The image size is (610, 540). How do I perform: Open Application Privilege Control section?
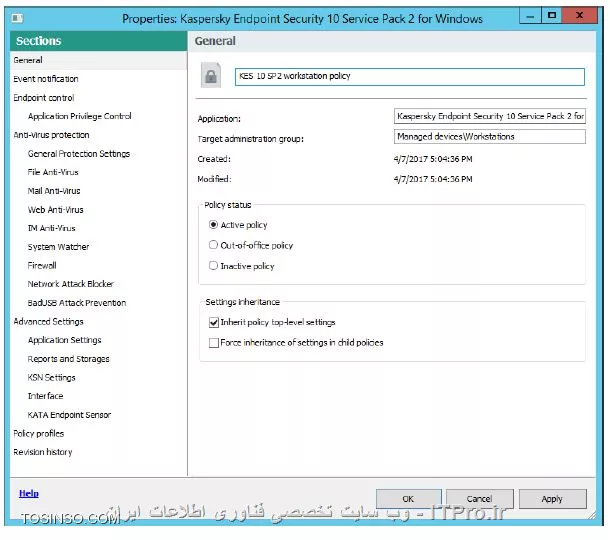[80, 116]
